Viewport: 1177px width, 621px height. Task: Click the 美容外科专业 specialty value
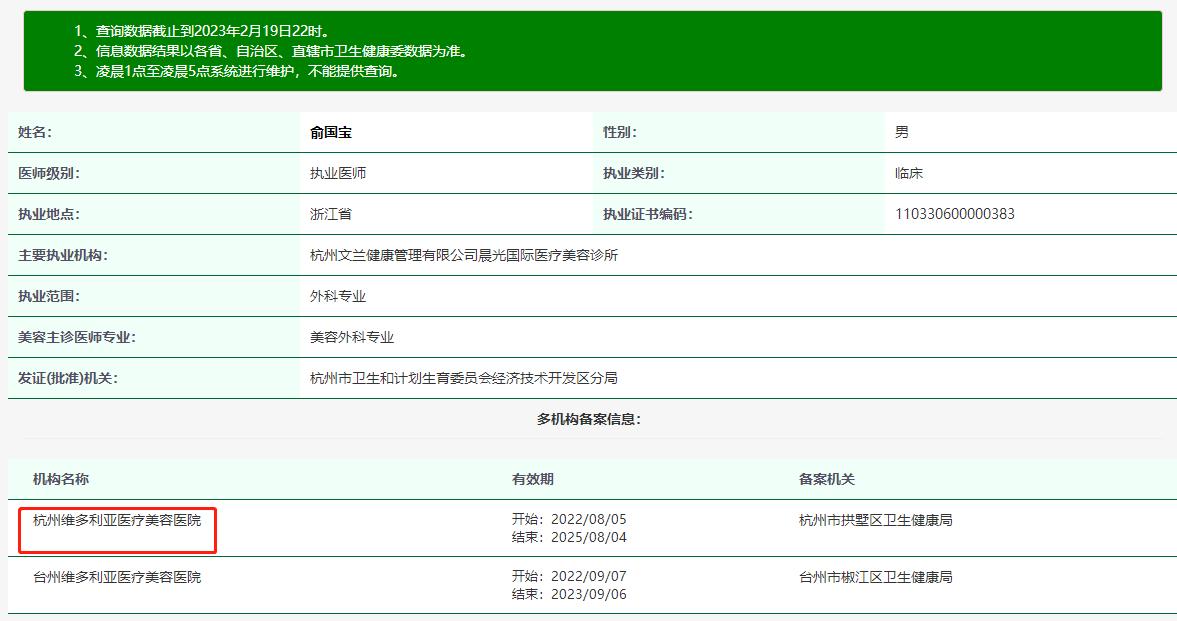[x=352, y=337]
